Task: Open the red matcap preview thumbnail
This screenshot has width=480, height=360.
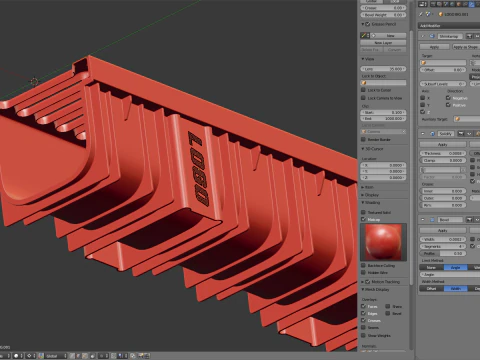Action: coord(383,242)
